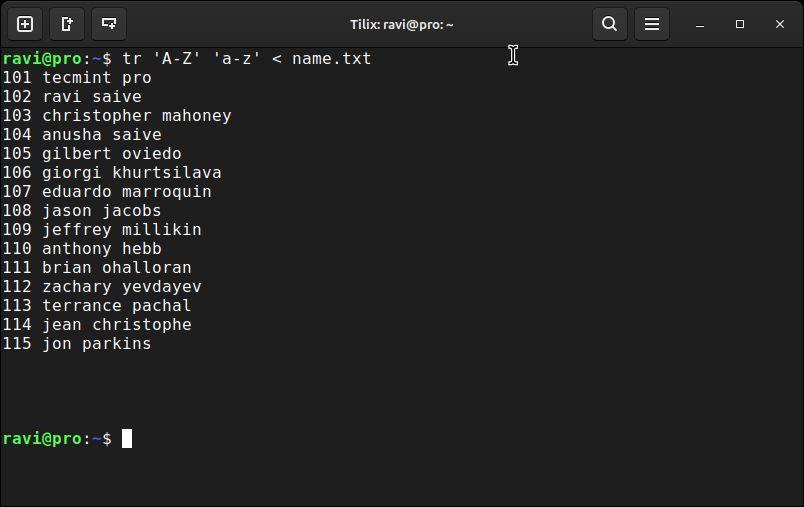The image size is (804, 507).
Task: Click the '109 jeffrey millikin' output line
Action: 102,230
